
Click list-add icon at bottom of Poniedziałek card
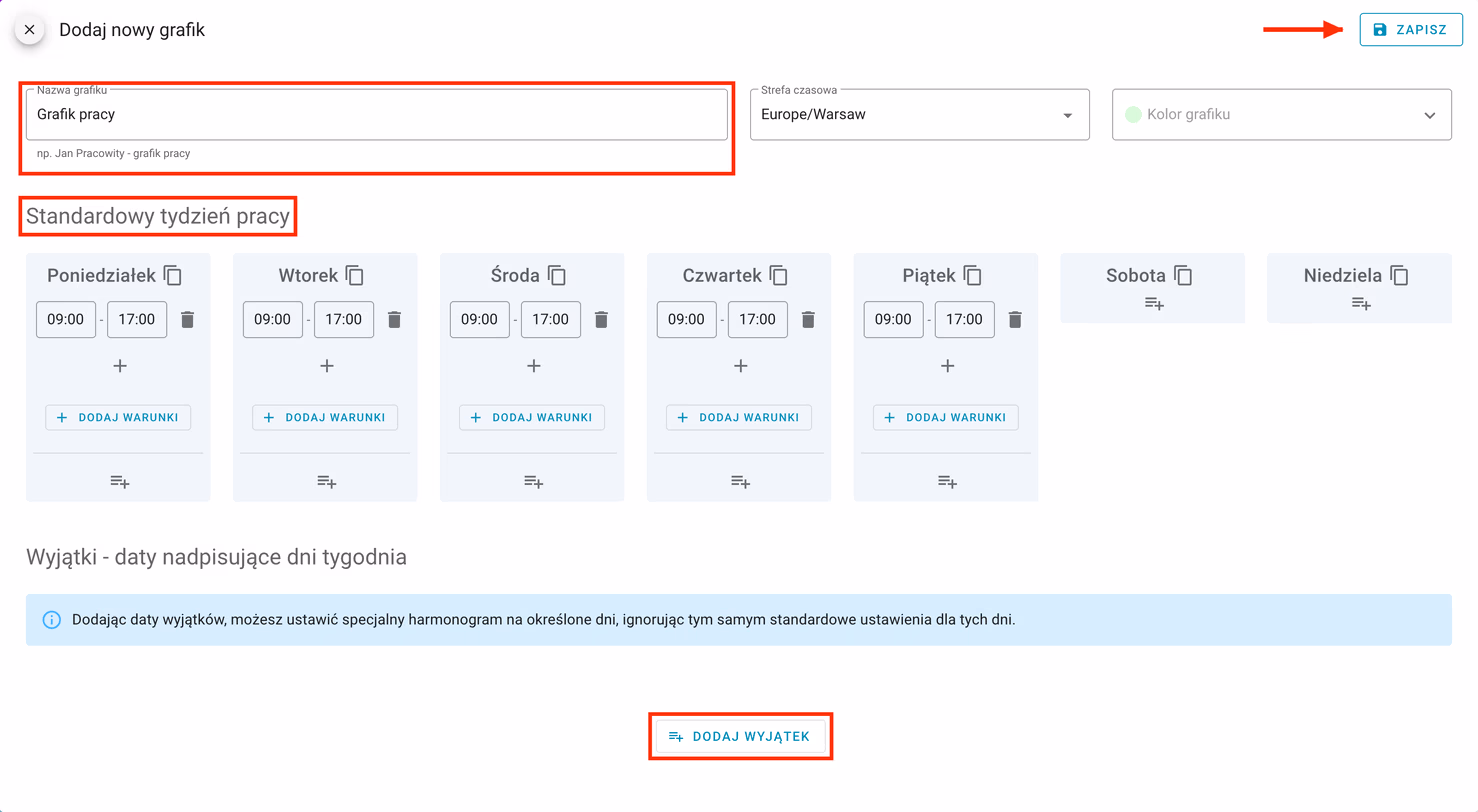[120, 482]
